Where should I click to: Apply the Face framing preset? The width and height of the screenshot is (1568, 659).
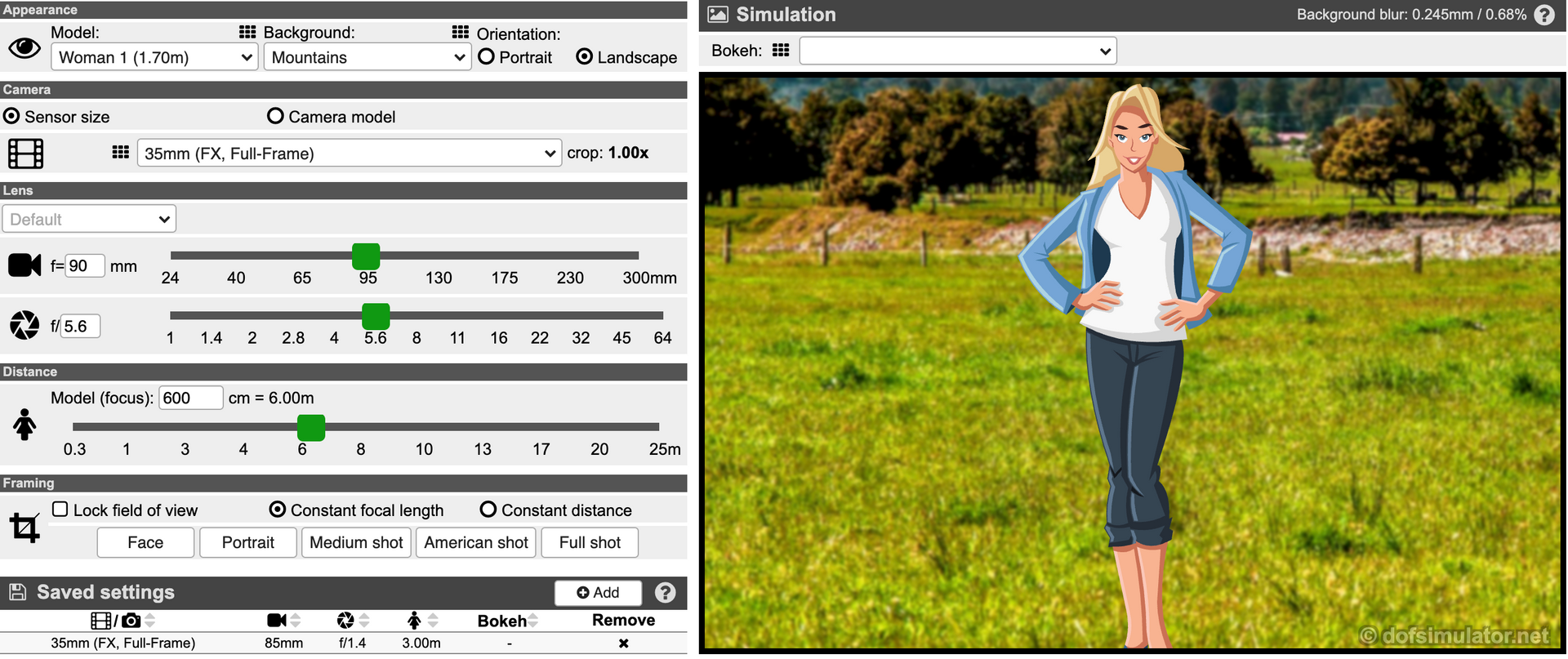coord(145,543)
